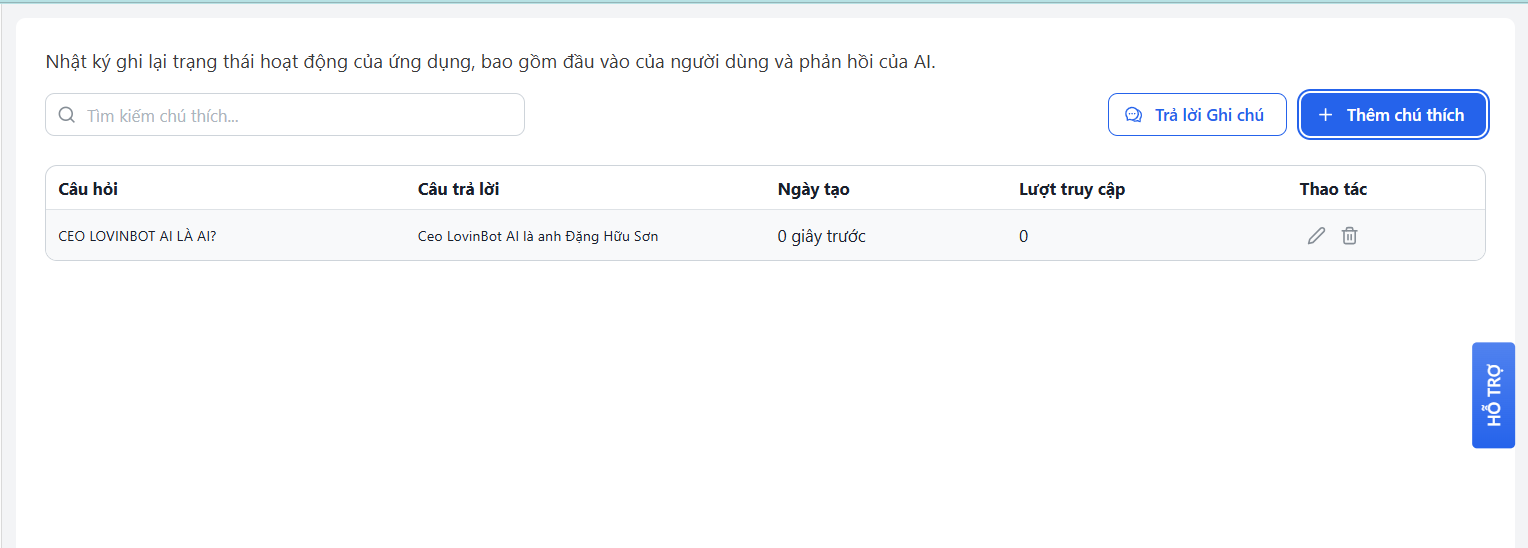The image size is (1528, 548).
Task: Click the magnifier icon in the search box
Action: [67, 115]
